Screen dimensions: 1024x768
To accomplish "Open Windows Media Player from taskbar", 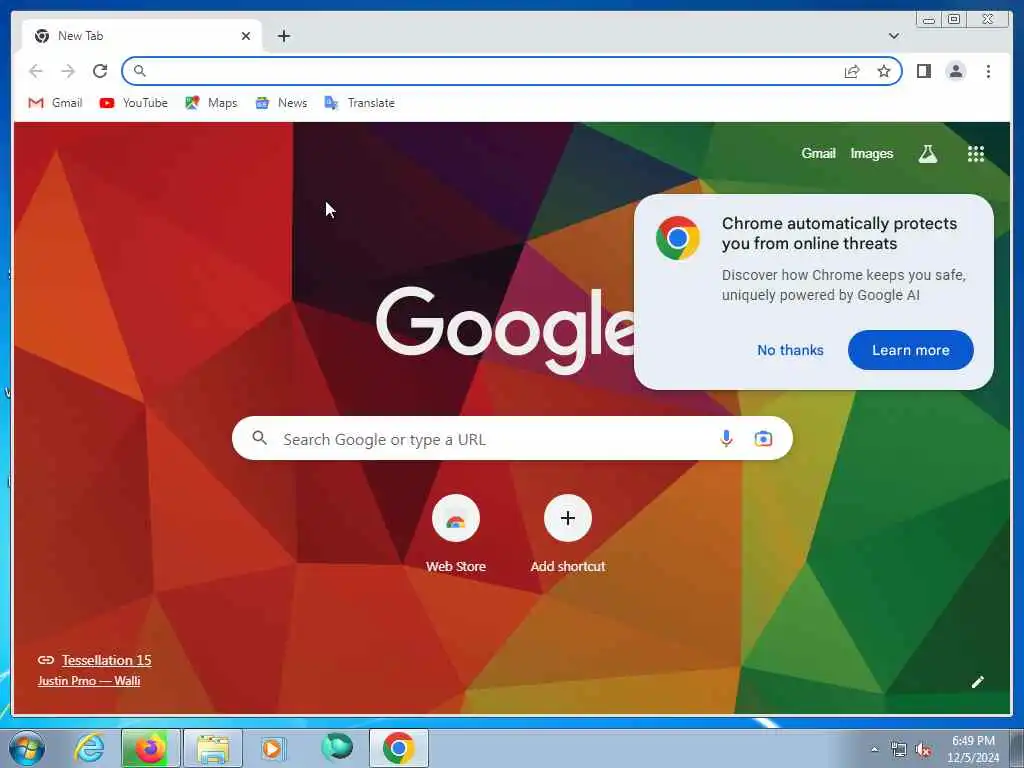I will click(274, 748).
